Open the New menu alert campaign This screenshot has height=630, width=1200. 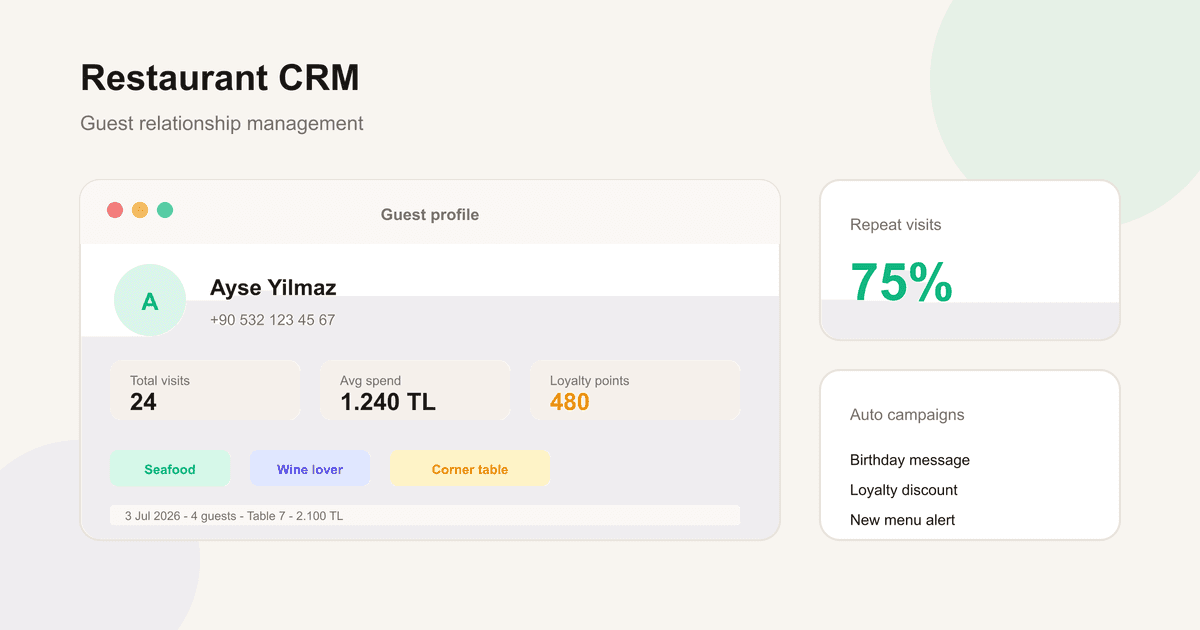pyautogui.click(x=902, y=520)
